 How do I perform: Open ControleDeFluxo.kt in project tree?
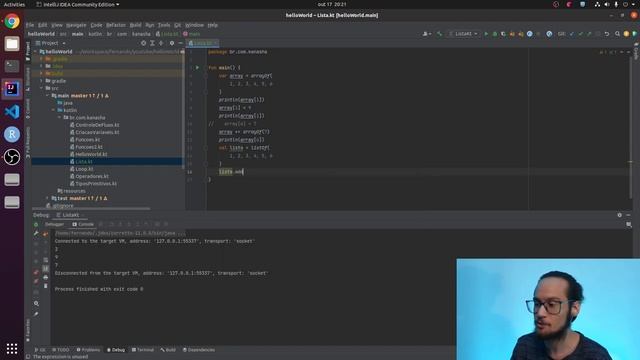point(97,125)
